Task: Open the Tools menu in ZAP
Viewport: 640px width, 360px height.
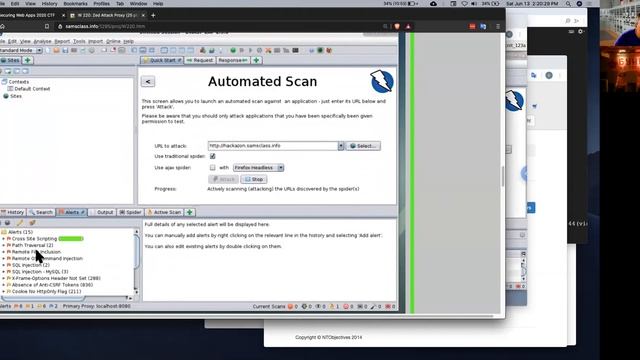Action: tap(79, 42)
